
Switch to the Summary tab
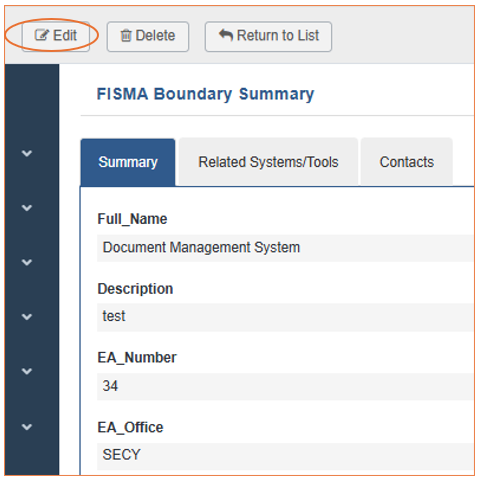point(128,162)
